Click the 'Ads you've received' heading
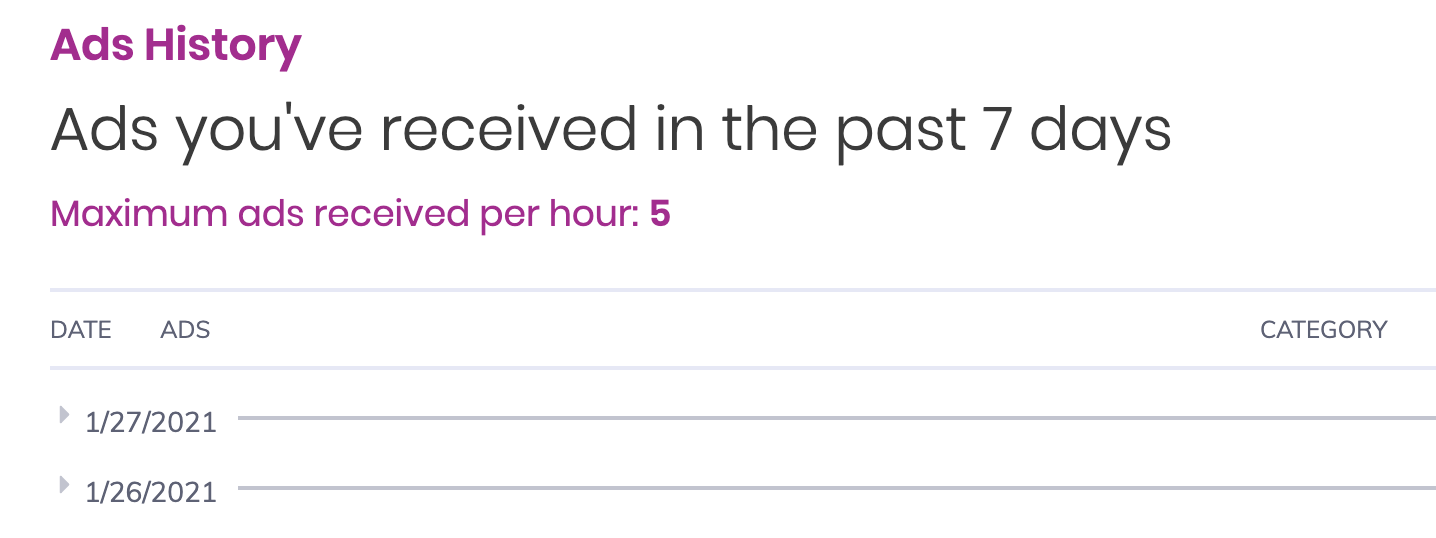Screen dimensions: 1436x538 click(x=611, y=130)
